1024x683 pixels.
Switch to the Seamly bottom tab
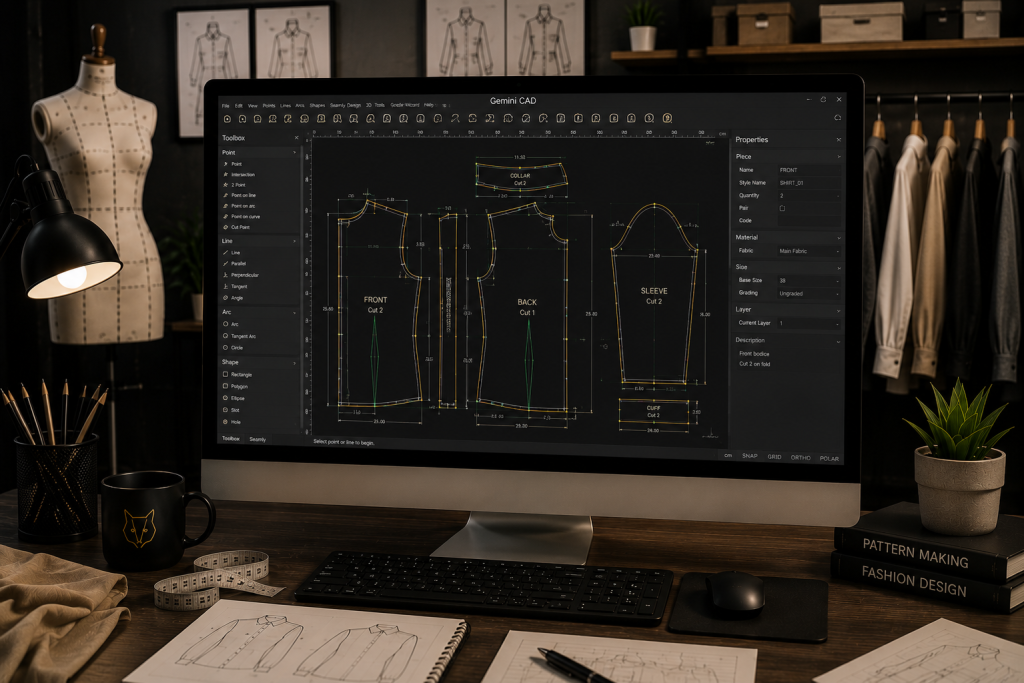(257, 439)
